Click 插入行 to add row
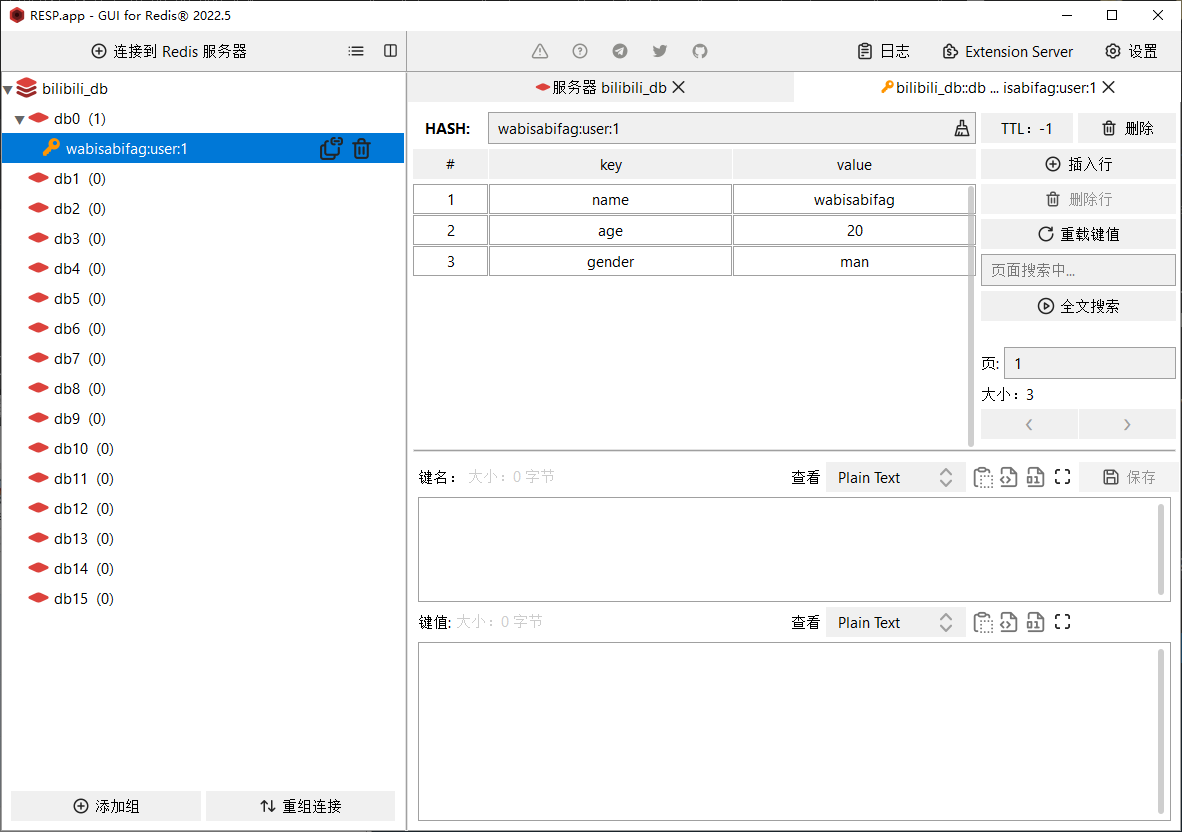 point(1078,164)
